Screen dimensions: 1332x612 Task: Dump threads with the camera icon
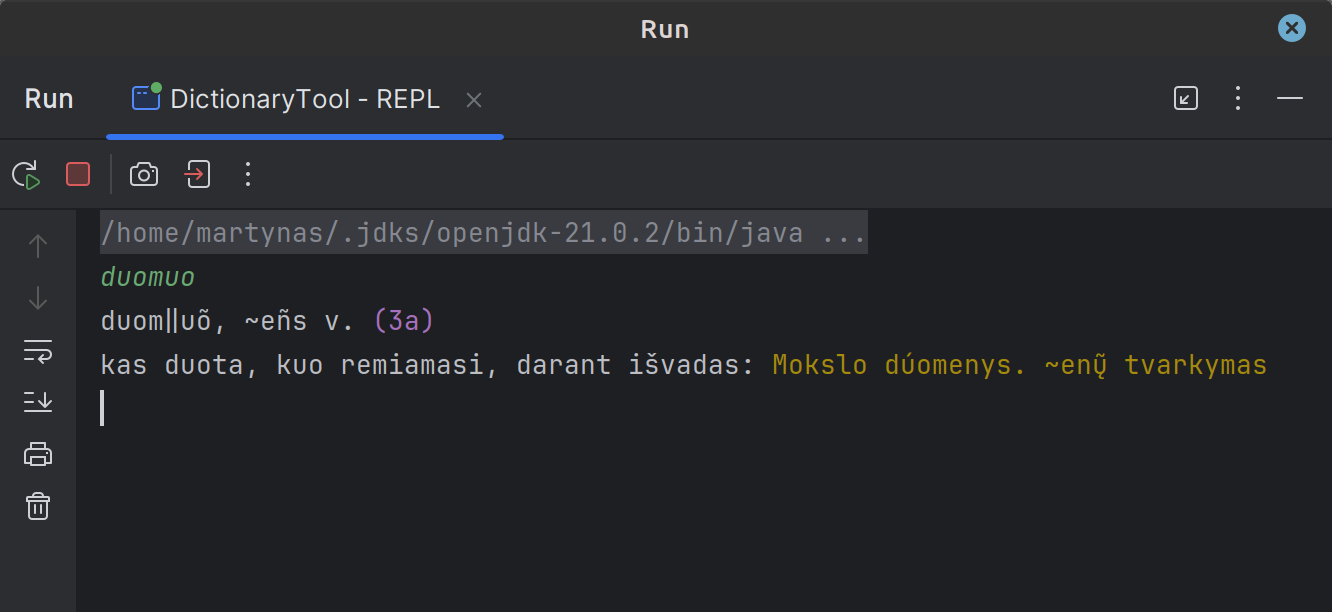pyautogui.click(x=144, y=174)
